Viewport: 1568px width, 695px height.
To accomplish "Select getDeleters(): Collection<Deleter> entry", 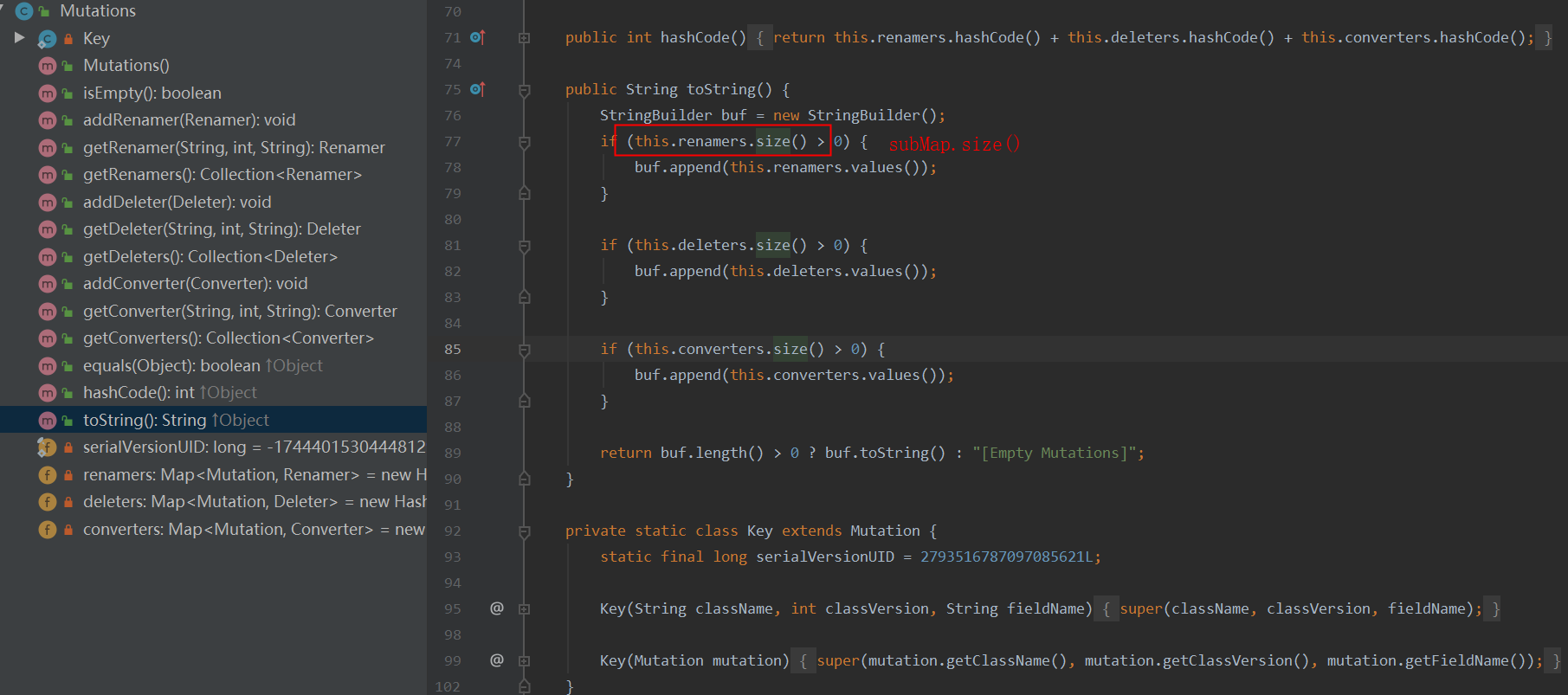I will 210,257.
